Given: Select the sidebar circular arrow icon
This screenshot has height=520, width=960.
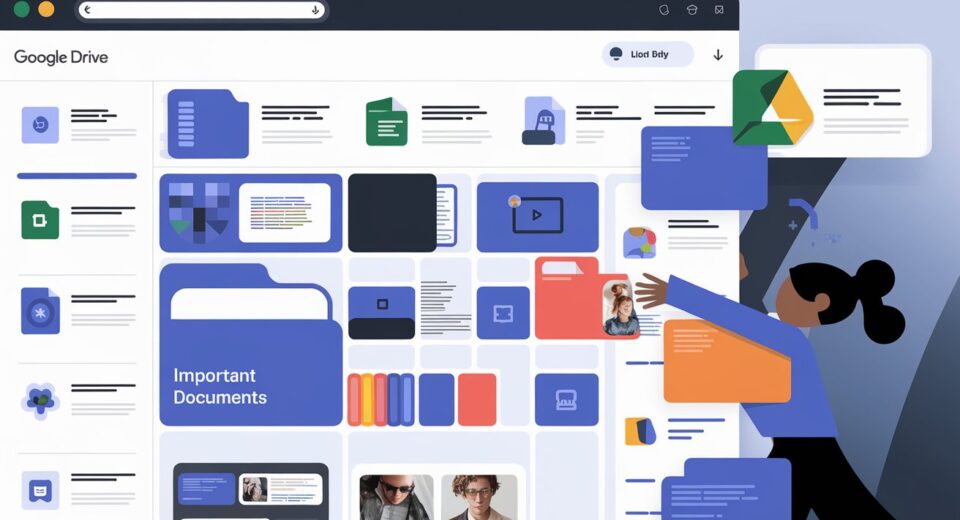Looking at the screenshot, I should tap(40, 125).
